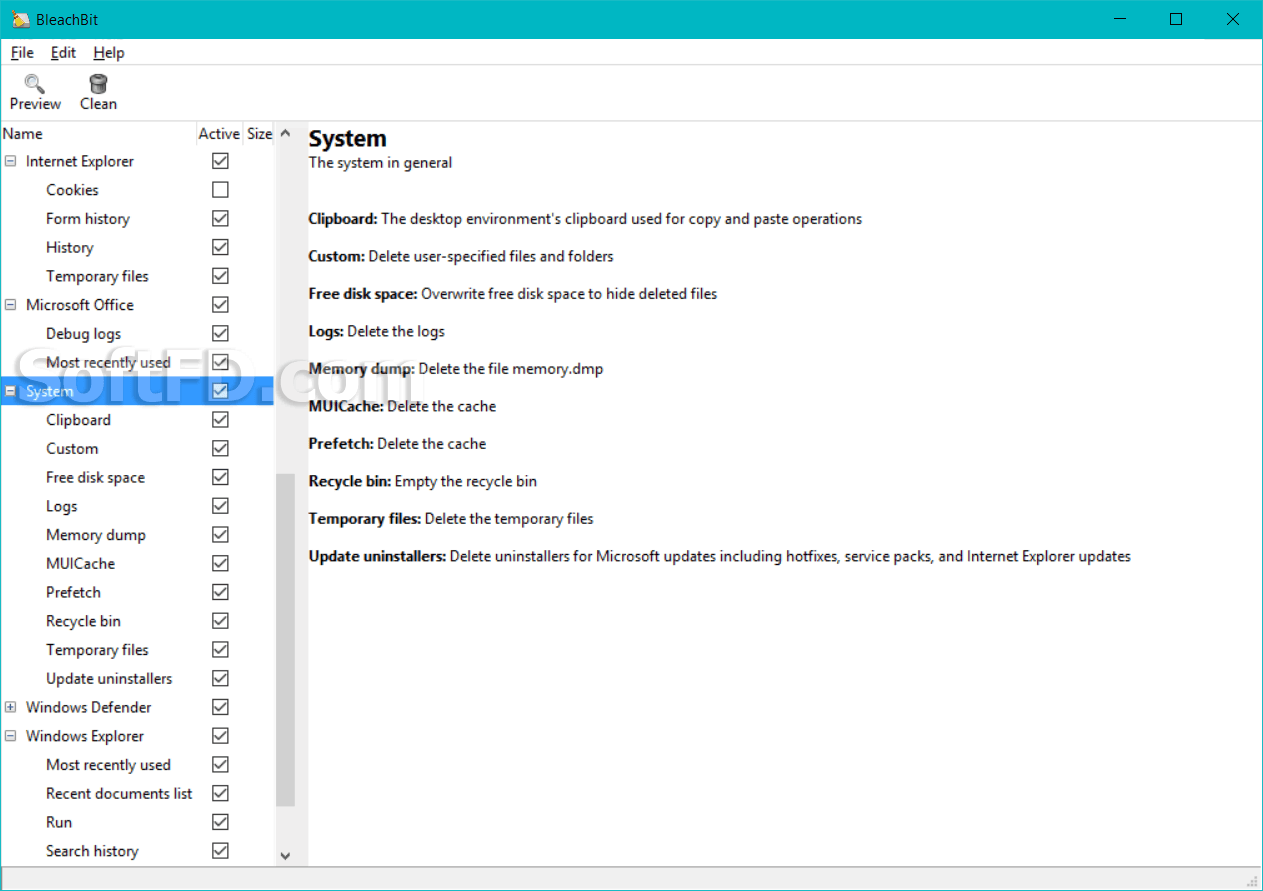The image size is (1263, 891).
Task: Uncheck the Debug logs checkbox
Action: tap(220, 333)
